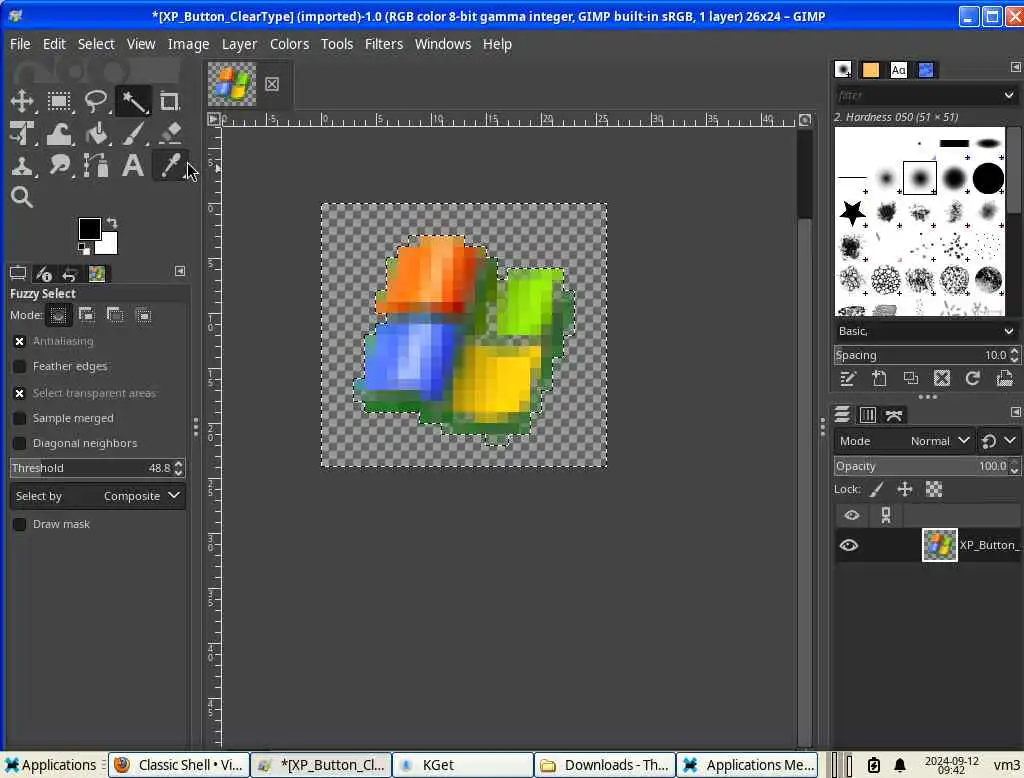Select the Rectangle Select tool

[x=59, y=101]
